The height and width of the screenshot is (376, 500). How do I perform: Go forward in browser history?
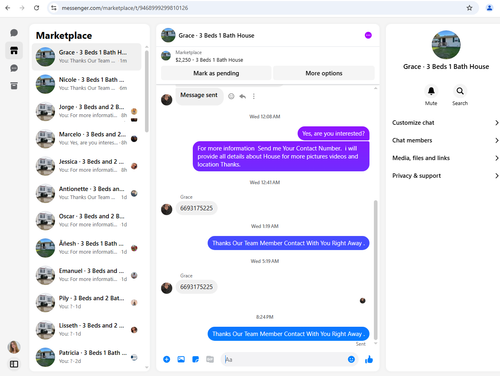(x=22, y=8)
